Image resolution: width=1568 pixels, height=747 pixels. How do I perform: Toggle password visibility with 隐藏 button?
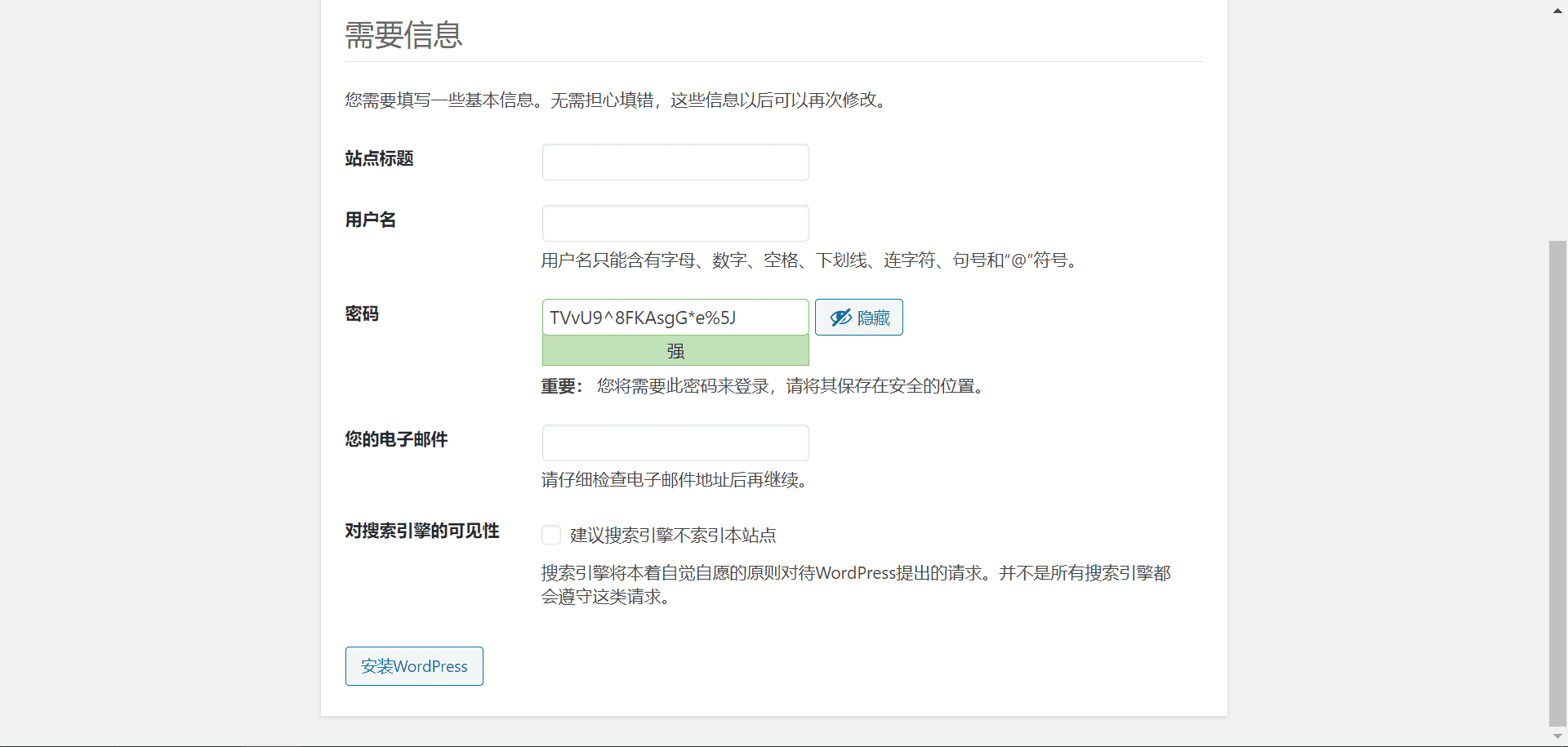pos(859,317)
